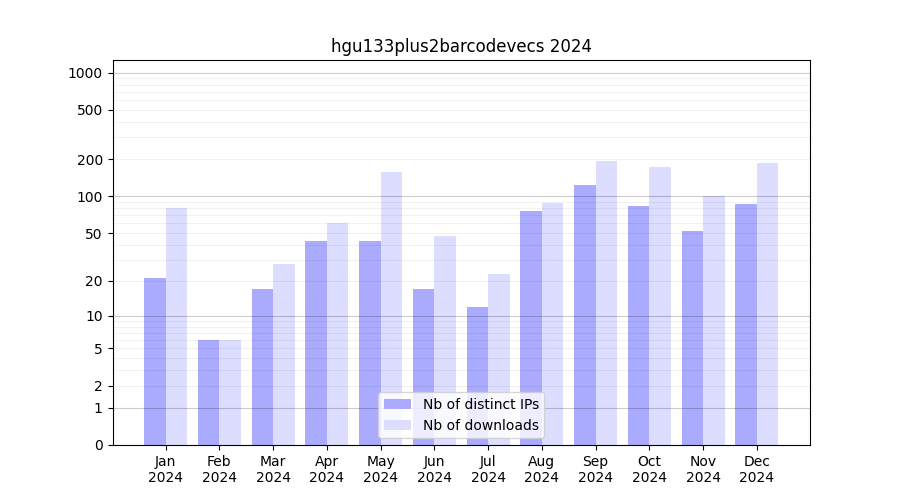Select the Dec 2024 downloads bar
Image resolution: width=900 pixels, height=500 pixels.
coord(767,304)
